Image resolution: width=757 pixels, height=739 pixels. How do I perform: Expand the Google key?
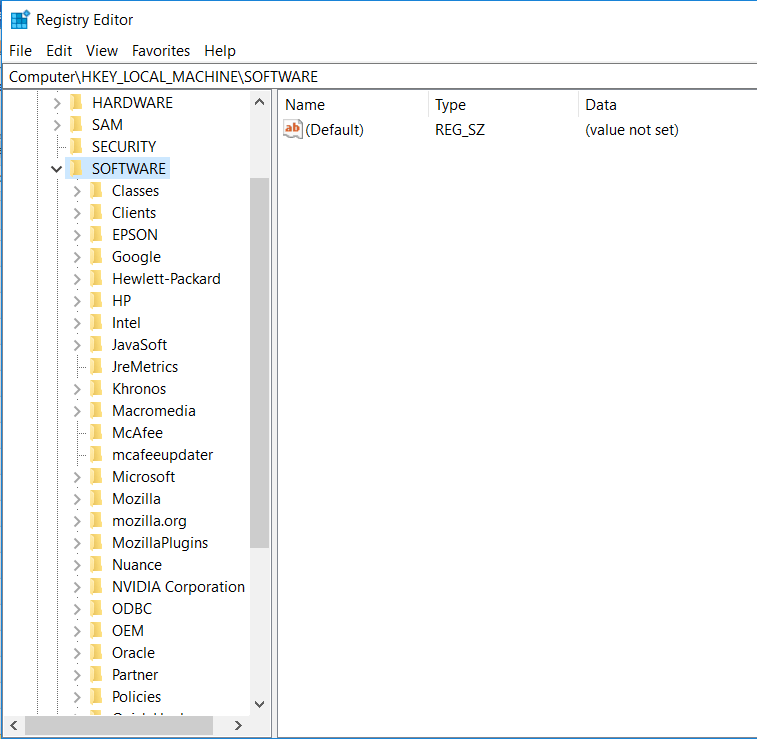coord(77,257)
